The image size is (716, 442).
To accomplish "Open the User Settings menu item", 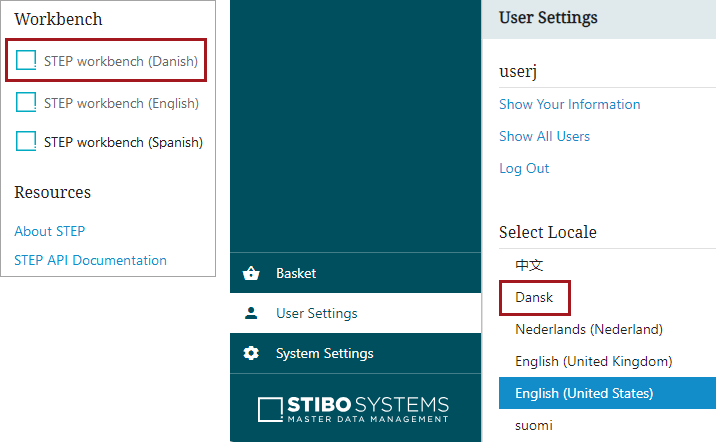I will click(316, 313).
